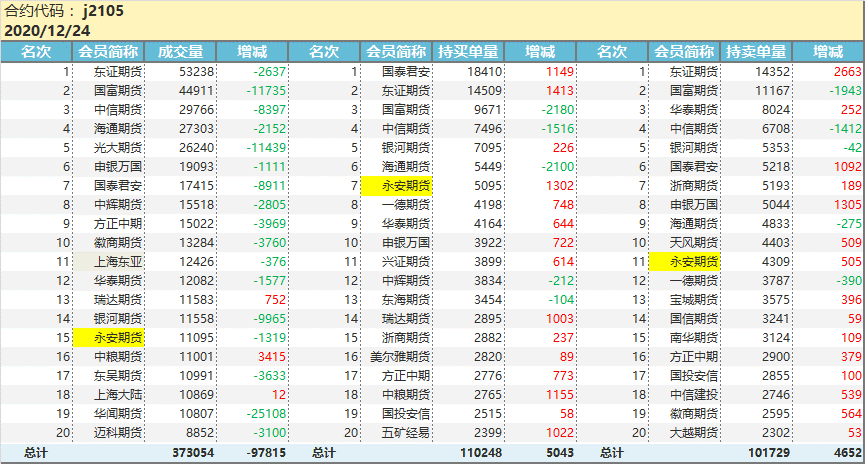Select 光大期货 in the volume list

point(118,148)
